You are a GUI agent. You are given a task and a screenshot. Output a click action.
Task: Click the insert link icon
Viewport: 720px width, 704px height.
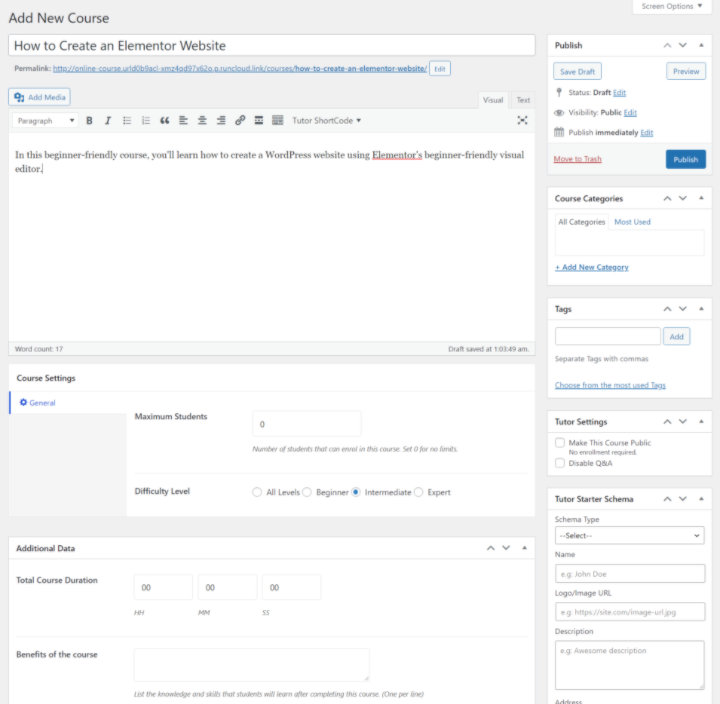tap(240, 121)
